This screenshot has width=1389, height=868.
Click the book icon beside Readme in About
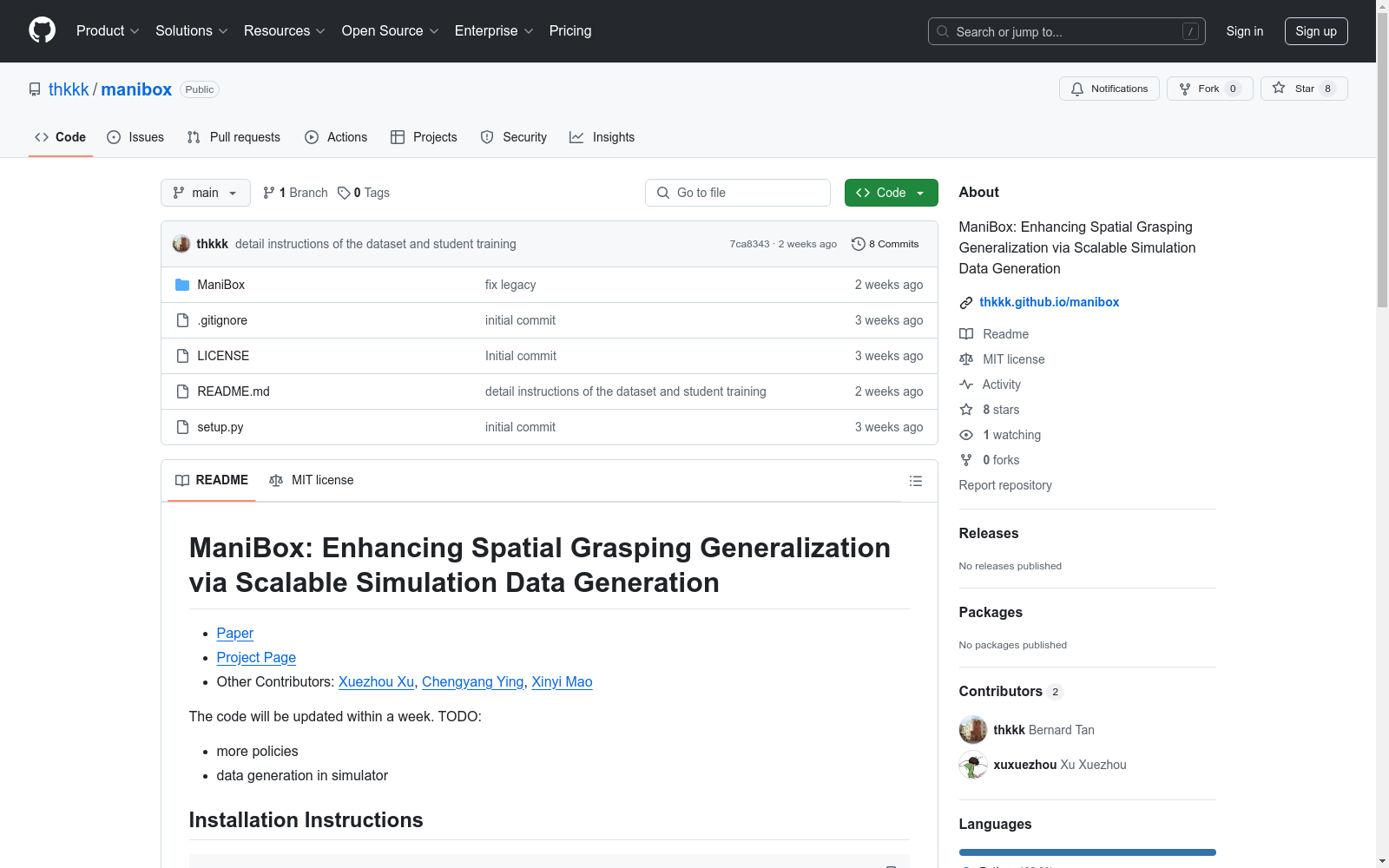[x=966, y=334]
